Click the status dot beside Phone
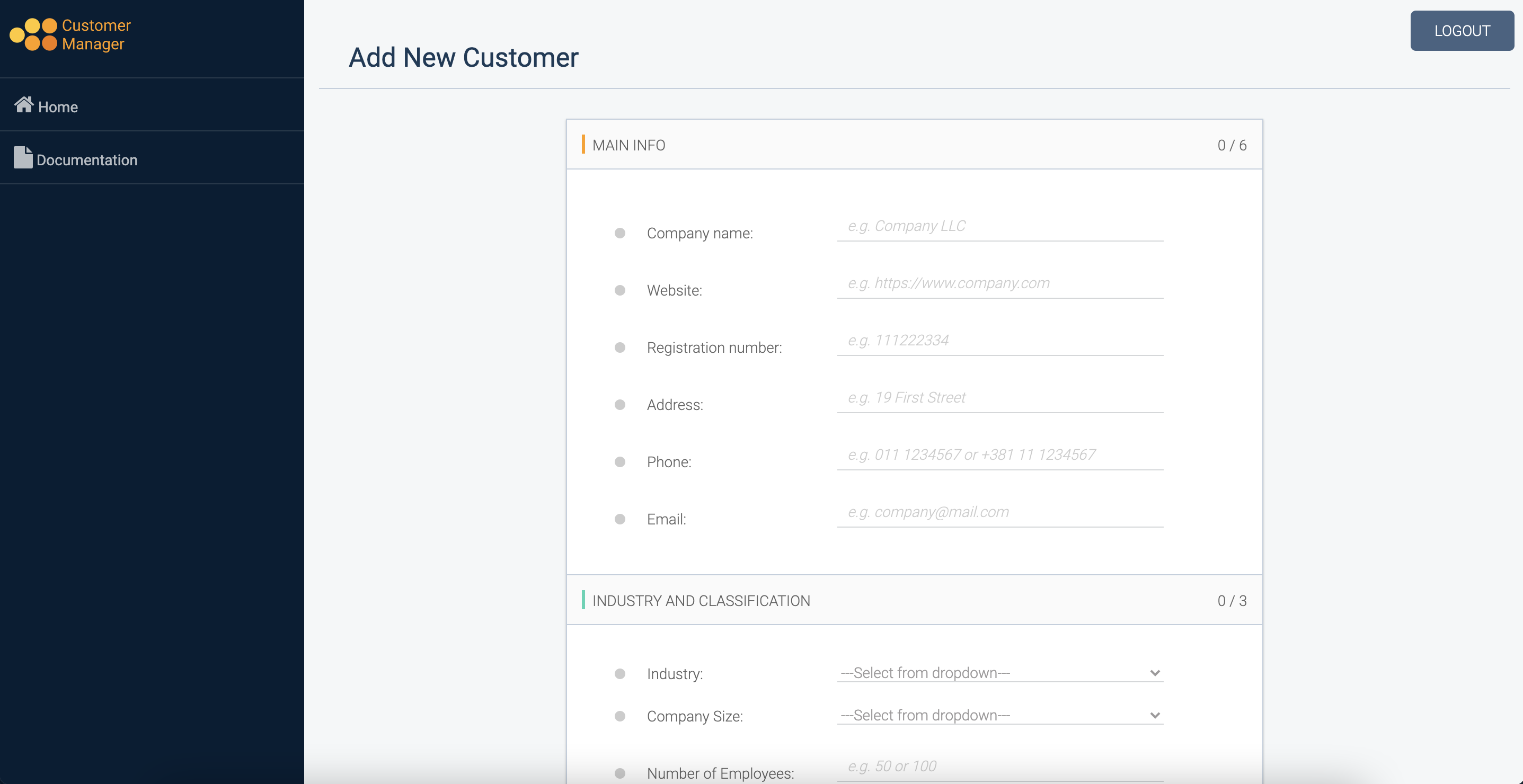The height and width of the screenshot is (784, 1523). pos(619,462)
